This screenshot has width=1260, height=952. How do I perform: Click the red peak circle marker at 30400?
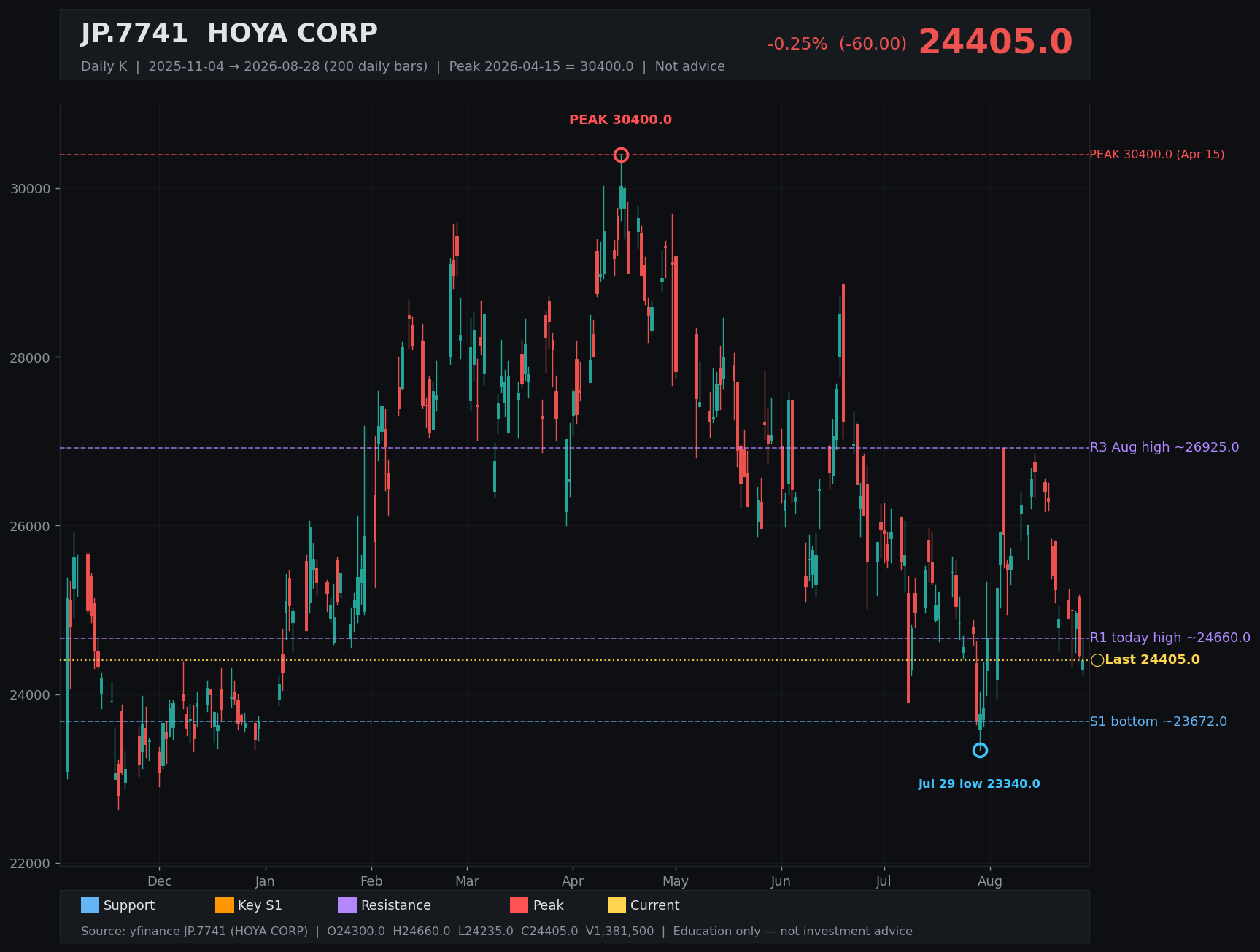click(x=621, y=155)
